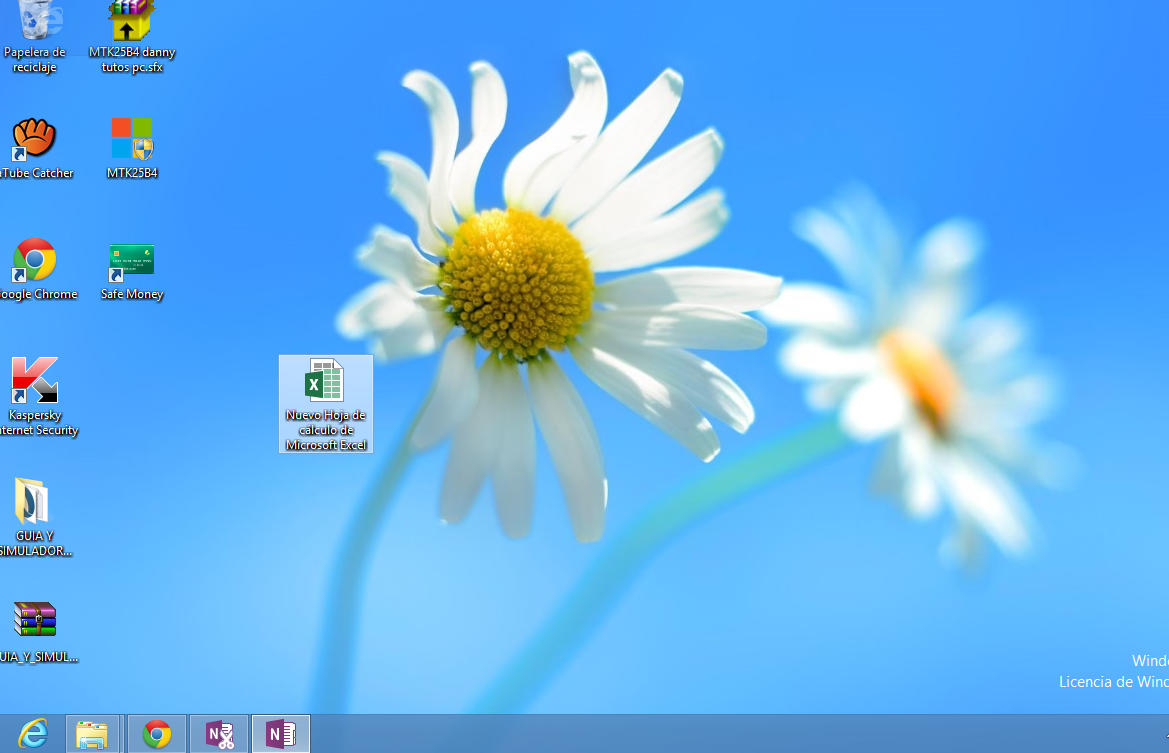Click the Kaspersky Internet Security shortcut
This screenshot has width=1169, height=753.
tap(34, 381)
